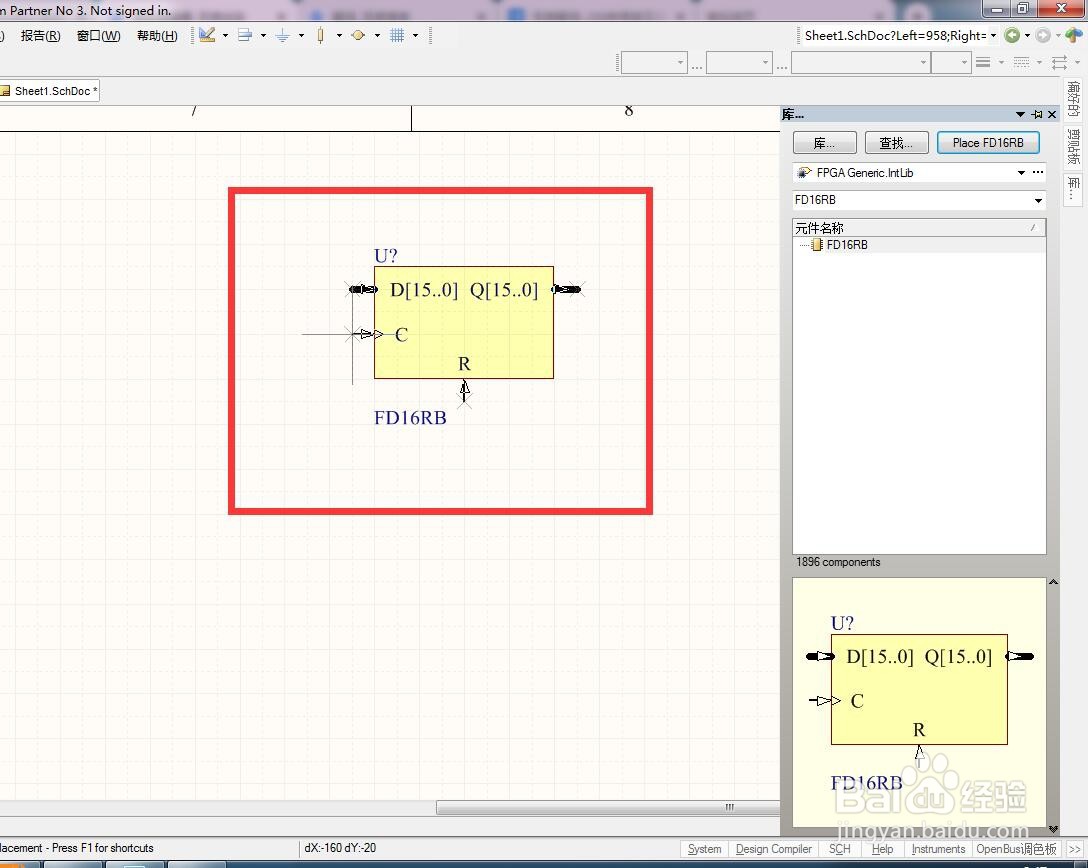The width and height of the screenshot is (1088, 868).
Task: Click the double-arrow line end icon
Action: [1060, 62]
